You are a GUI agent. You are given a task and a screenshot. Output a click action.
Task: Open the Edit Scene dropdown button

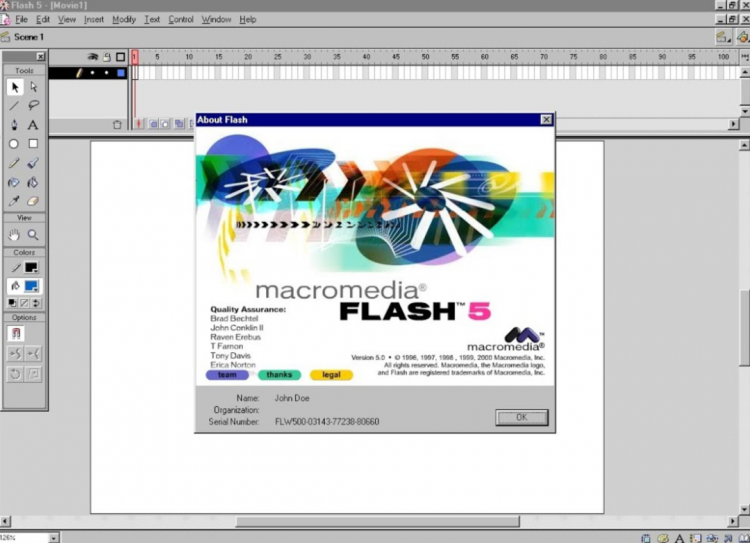point(723,37)
